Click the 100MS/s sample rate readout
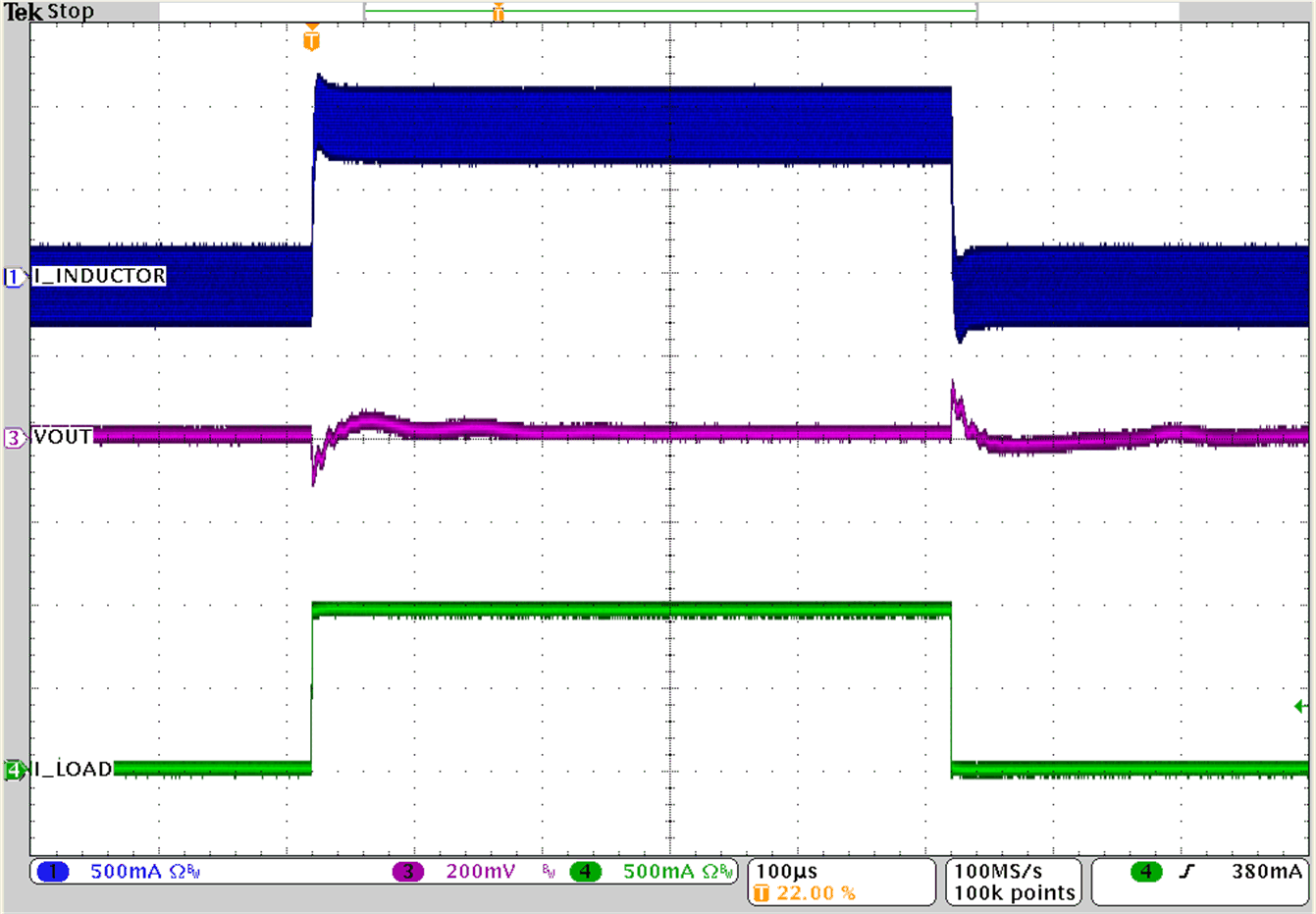The height and width of the screenshot is (914, 1316). coord(998,871)
